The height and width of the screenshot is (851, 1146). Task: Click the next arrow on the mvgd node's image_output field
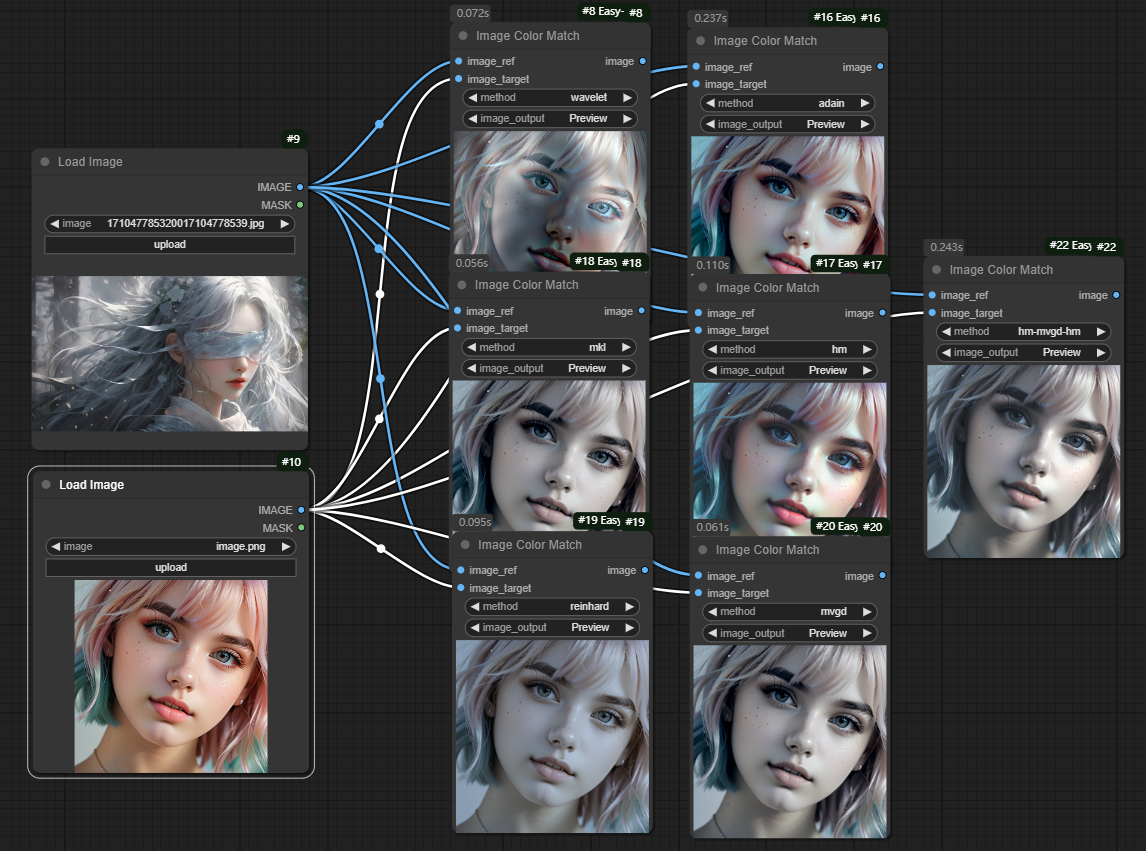pos(866,633)
